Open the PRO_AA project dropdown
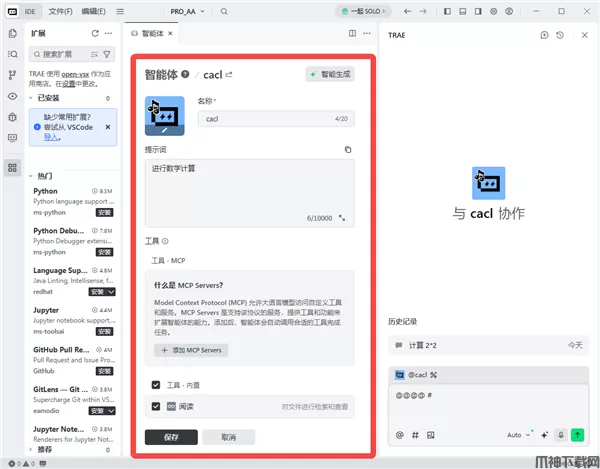The image size is (600, 469). pos(187,11)
